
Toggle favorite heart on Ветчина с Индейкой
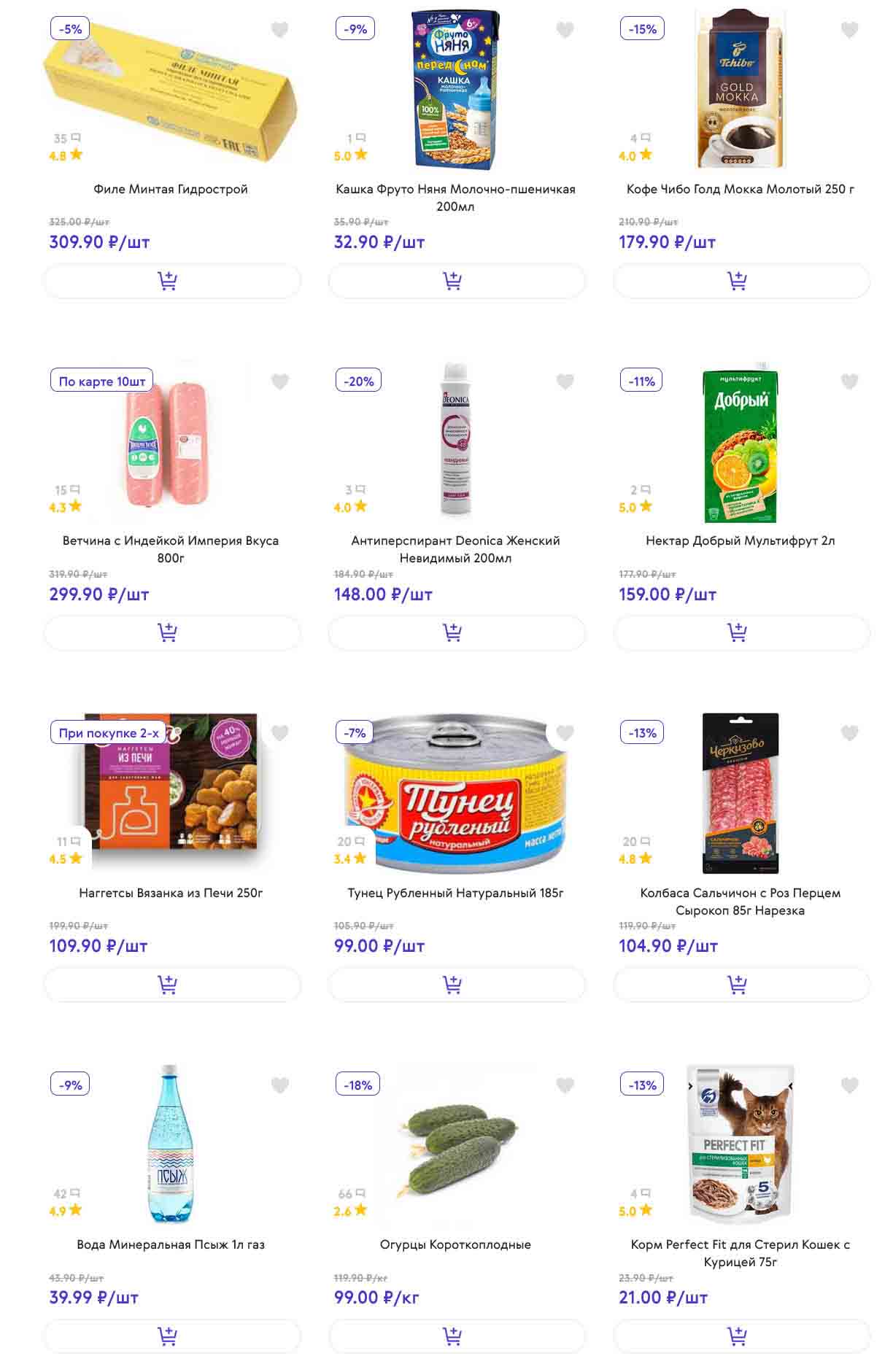tap(280, 381)
